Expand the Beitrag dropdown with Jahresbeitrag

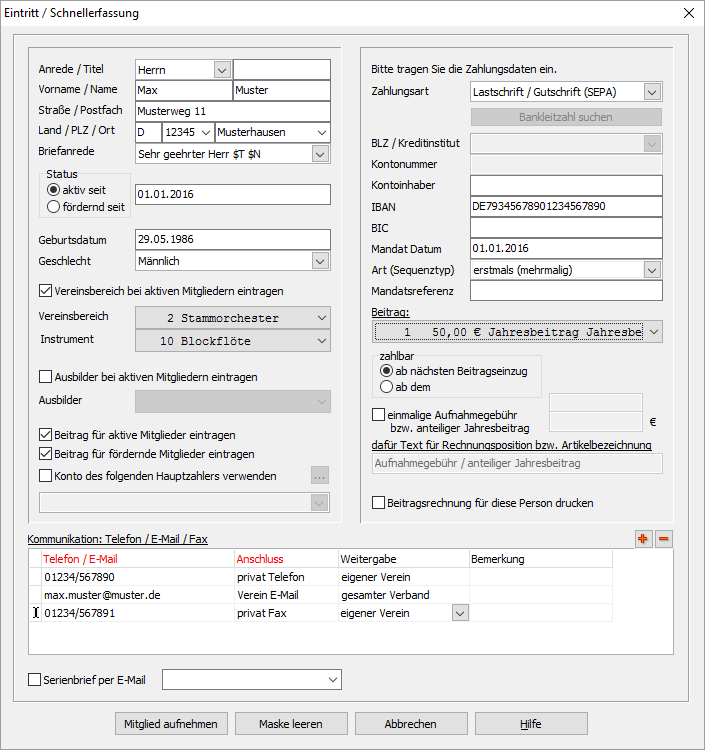pos(652,331)
